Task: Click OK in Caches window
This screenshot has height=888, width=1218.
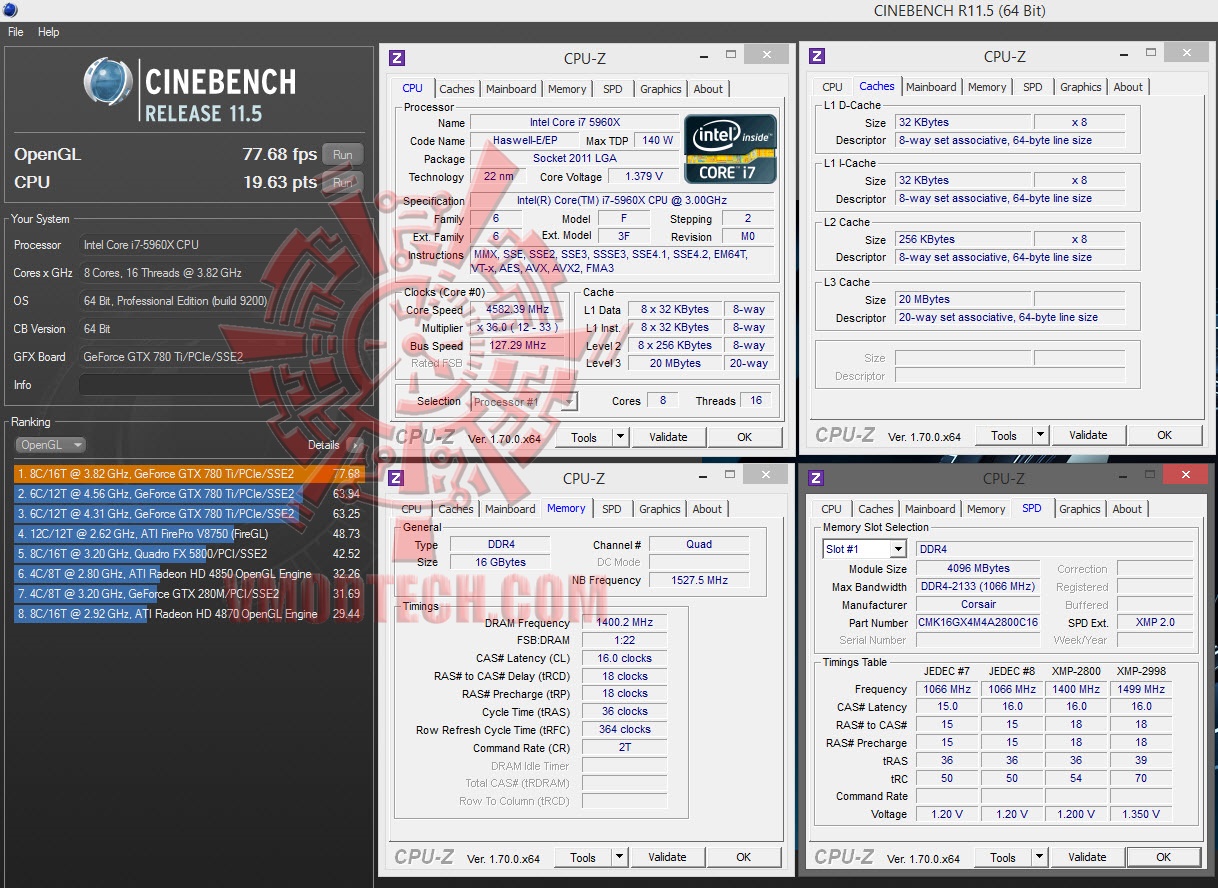Action: tap(1164, 435)
